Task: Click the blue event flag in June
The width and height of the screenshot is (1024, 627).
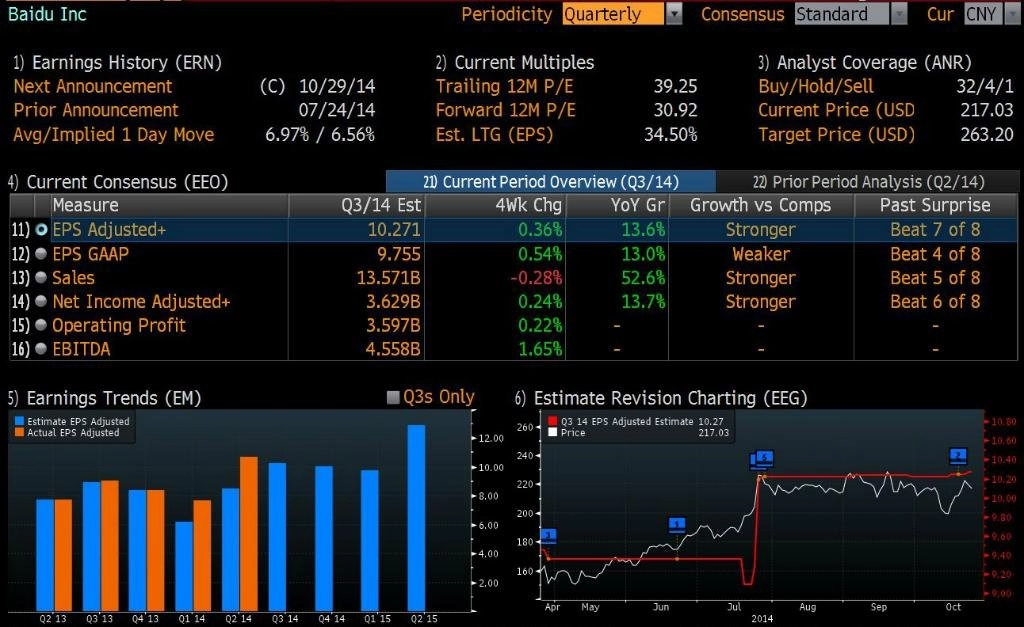Action: tap(677, 524)
